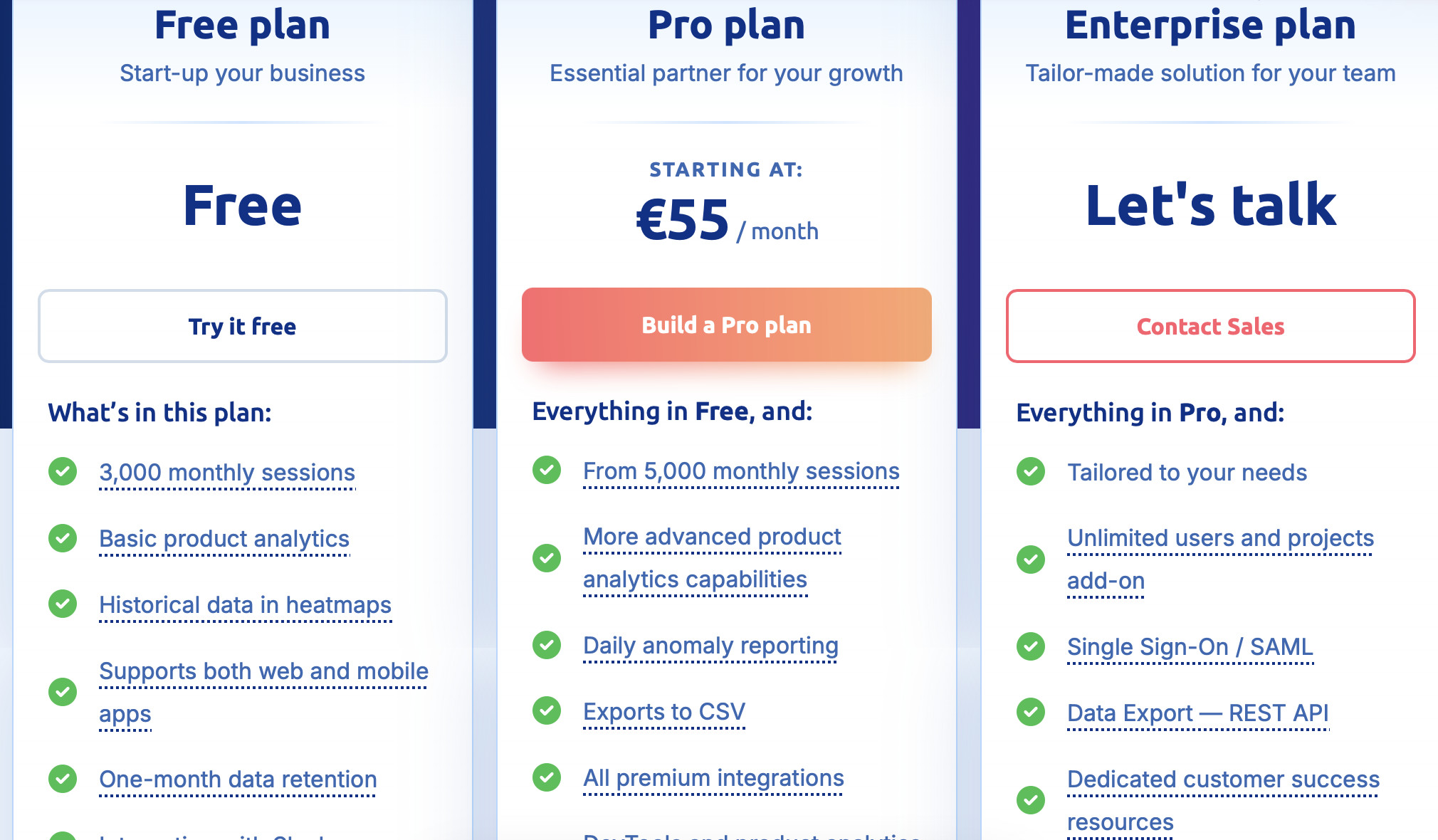Click the Contact Sales button

coord(1210,326)
